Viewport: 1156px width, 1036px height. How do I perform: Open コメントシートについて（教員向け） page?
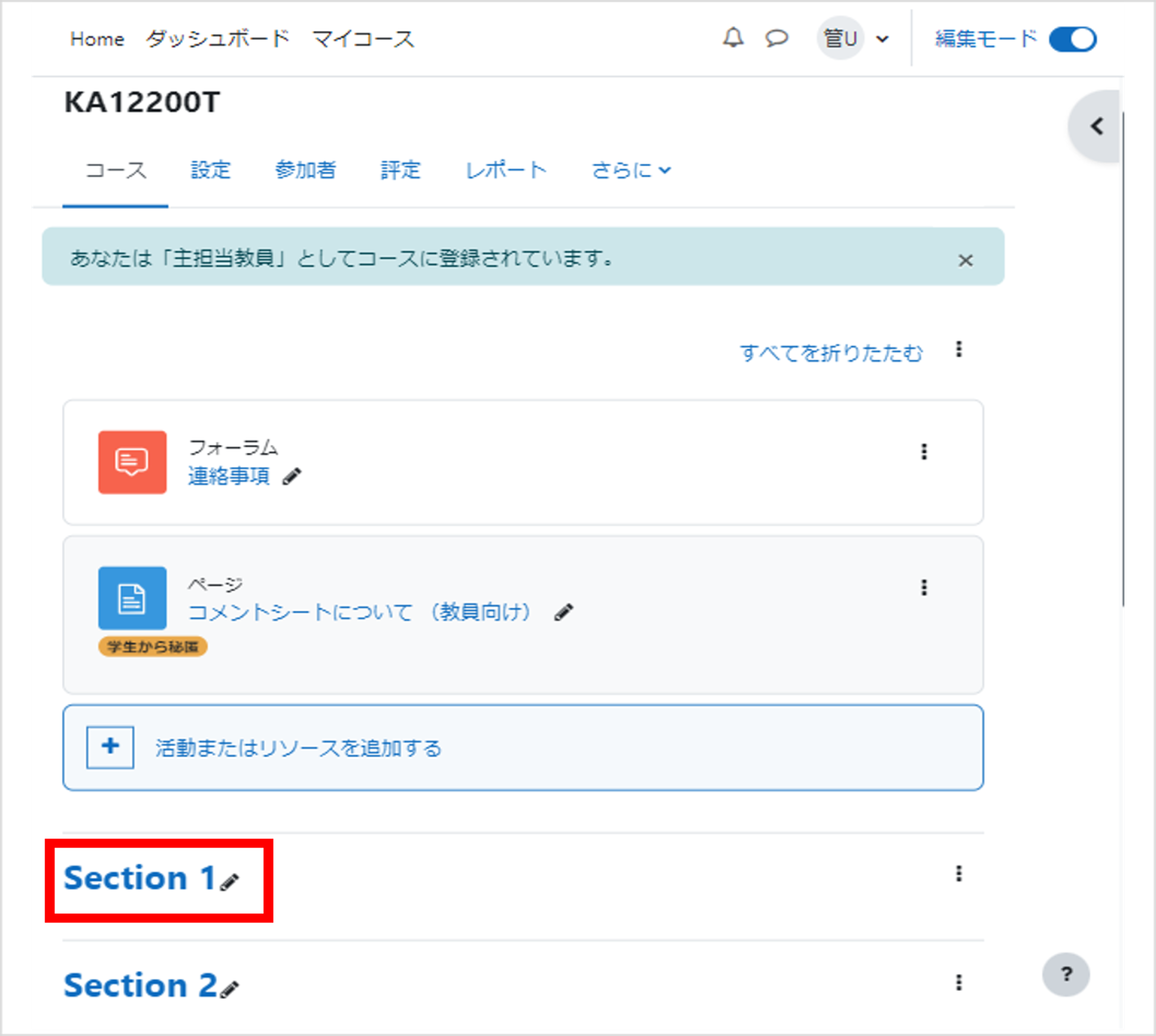coord(359,612)
